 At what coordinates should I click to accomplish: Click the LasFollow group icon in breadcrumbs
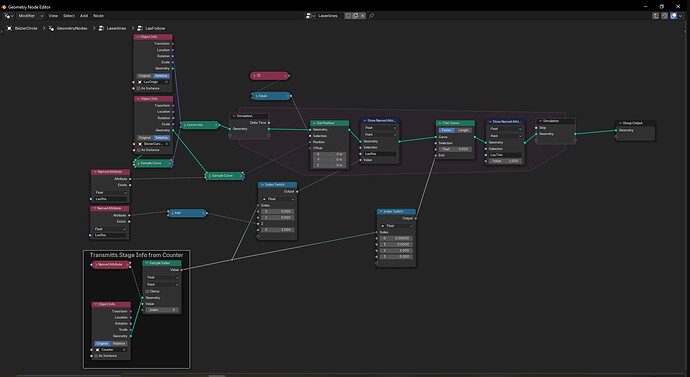pyautogui.click(x=140, y=28)
